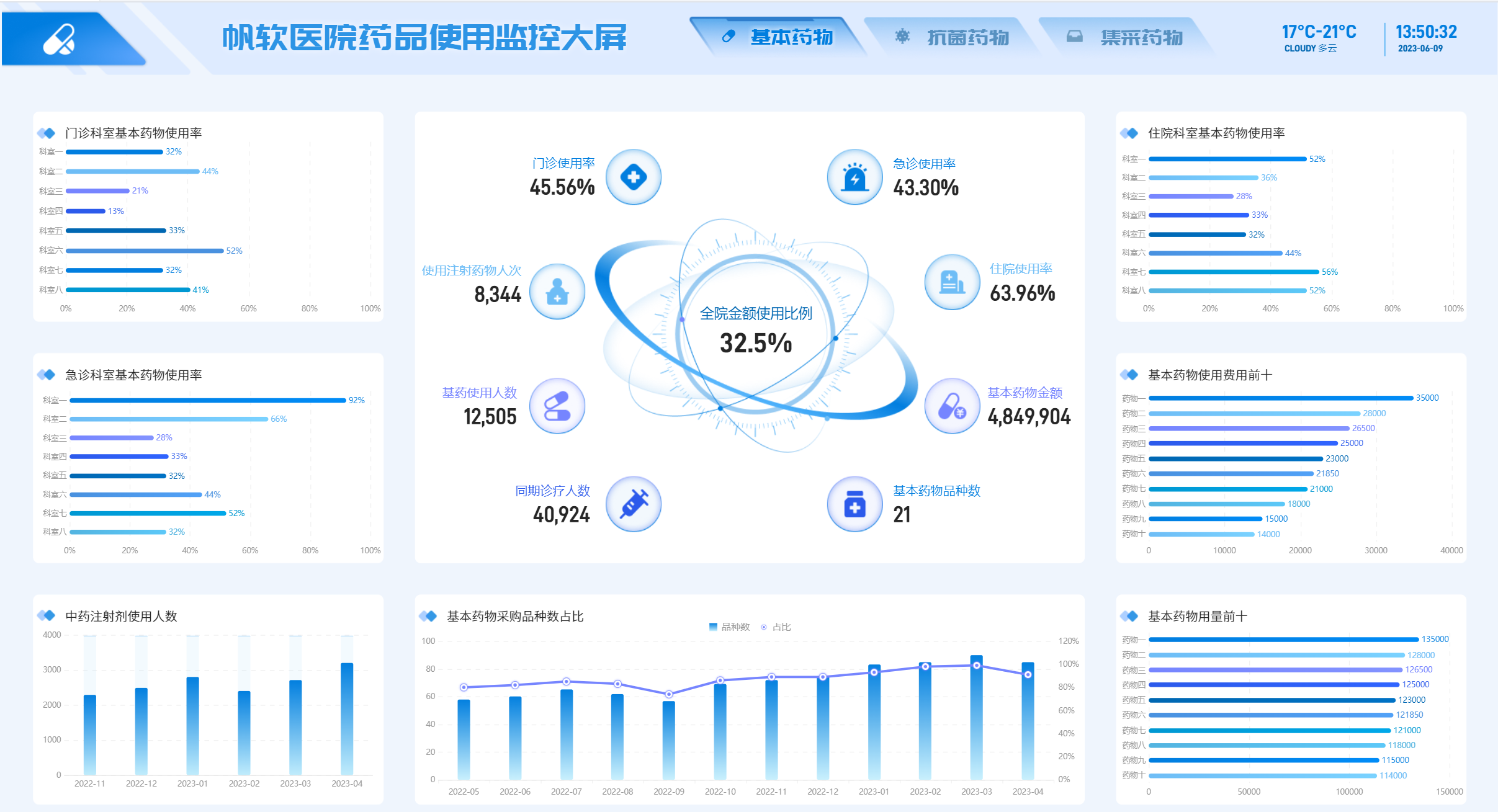The width and height of the screenshot is (1498, 812).
Task: Click the 同期诊疗人数 syringe icon
Action: point(633,504)
